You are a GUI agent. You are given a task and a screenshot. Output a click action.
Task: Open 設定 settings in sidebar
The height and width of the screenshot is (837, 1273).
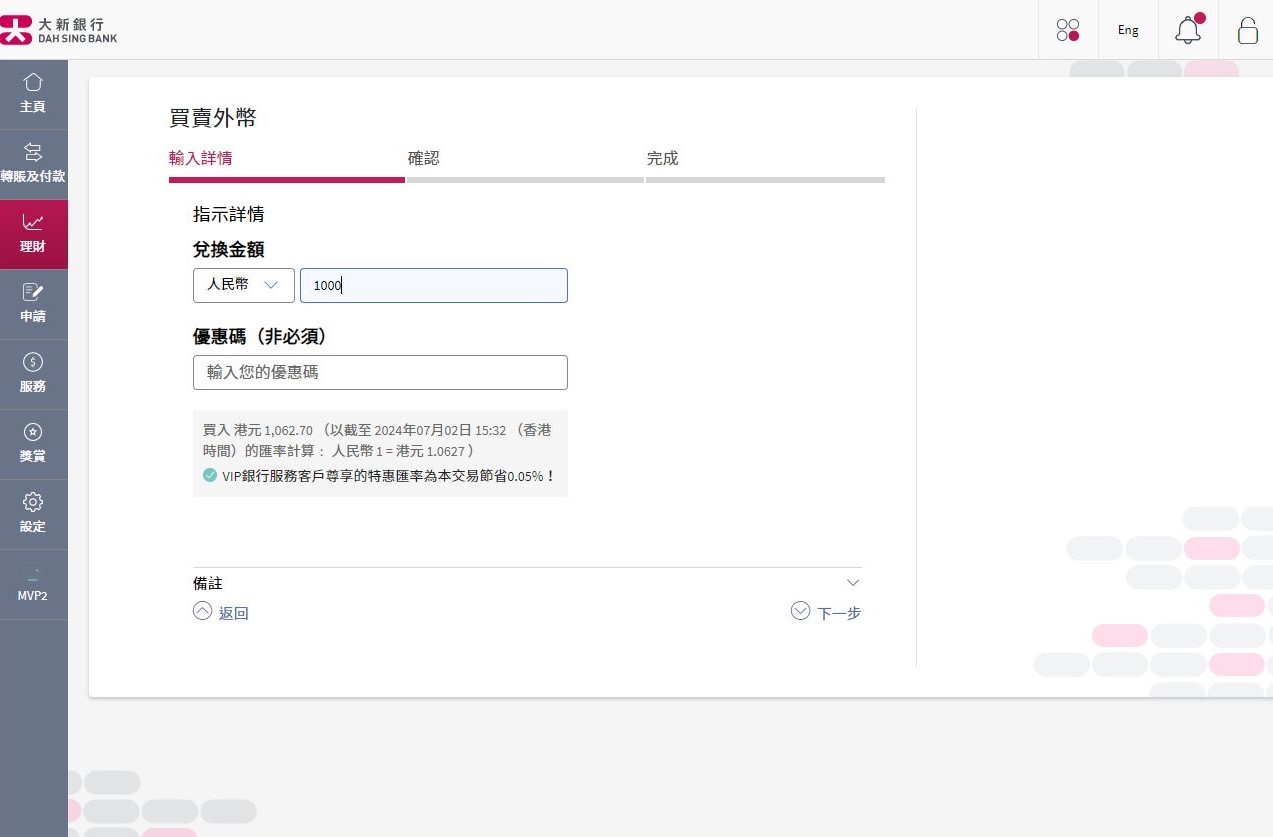33,513
